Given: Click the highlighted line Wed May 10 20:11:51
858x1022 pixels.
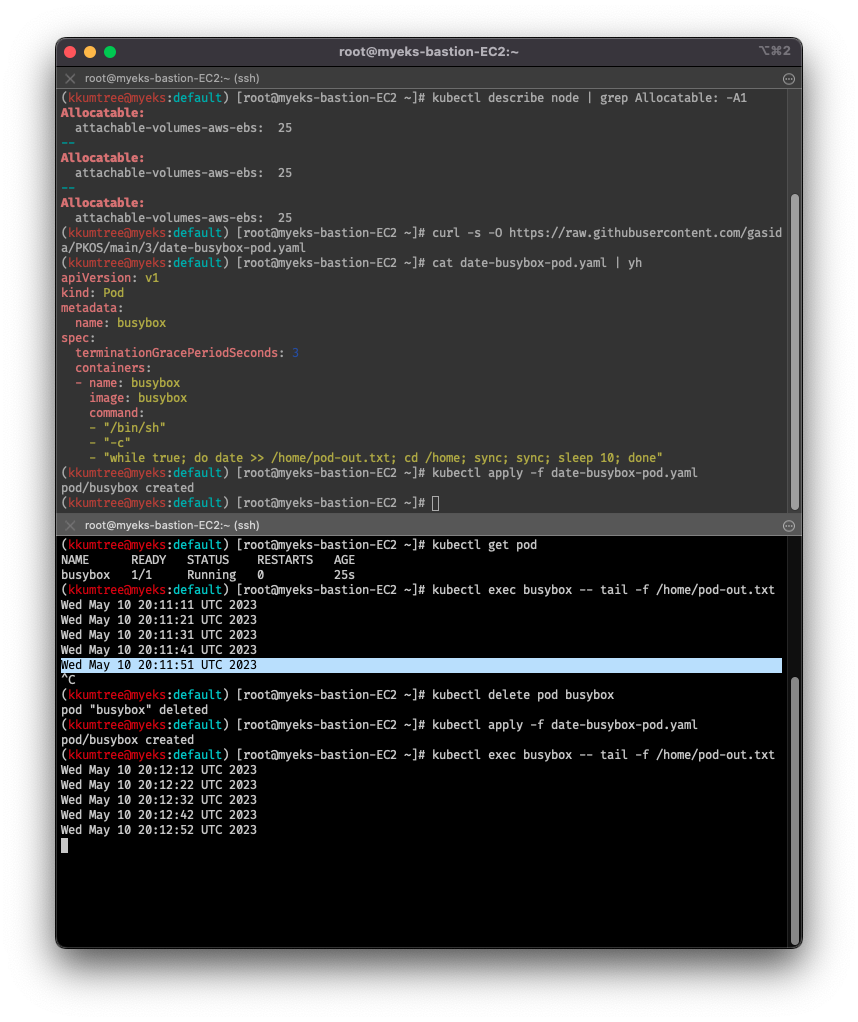Looking at the screenshot, I should [421, 665].
